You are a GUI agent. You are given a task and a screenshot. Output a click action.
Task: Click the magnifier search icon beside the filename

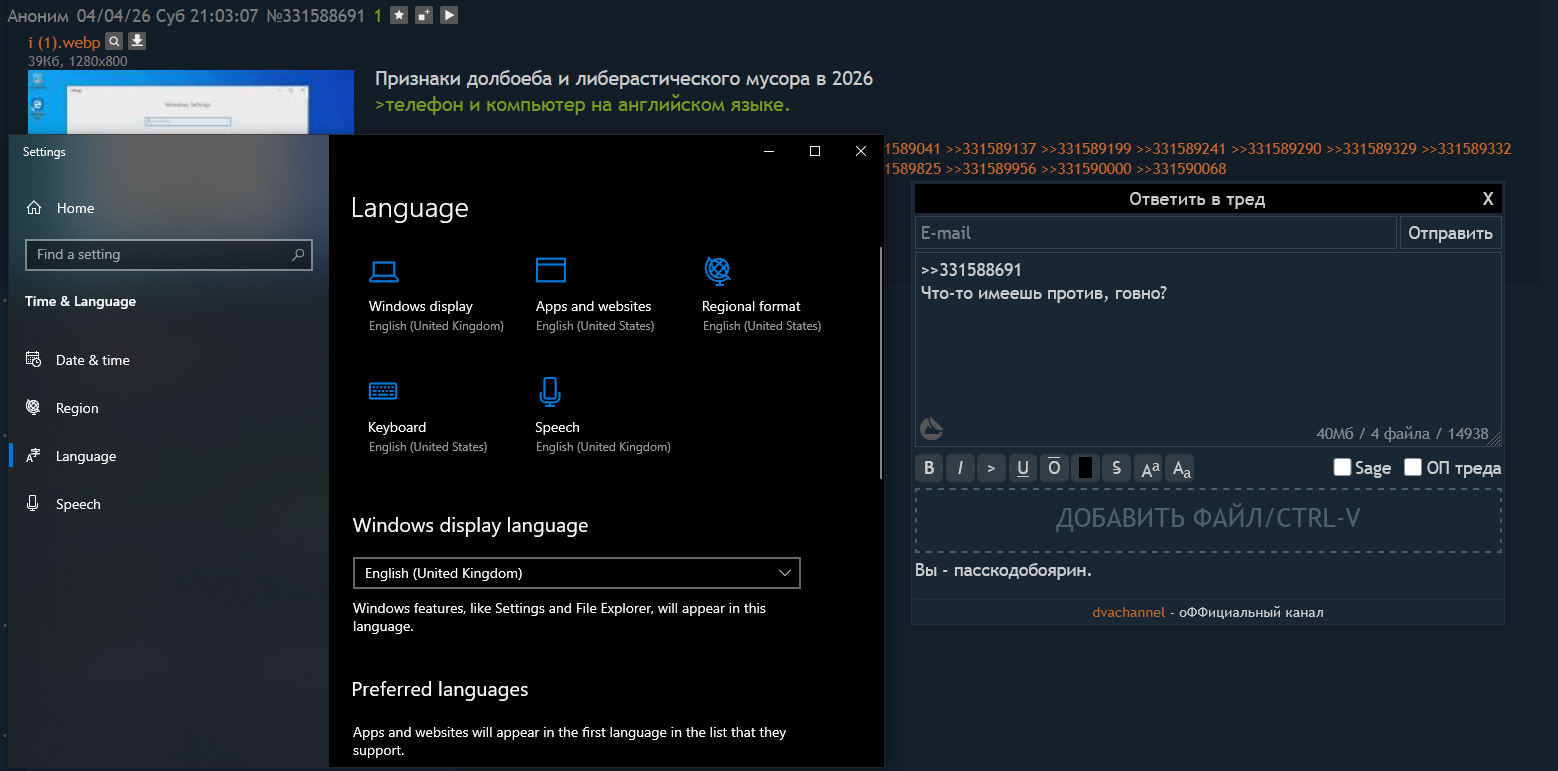[x=114, y=41]
